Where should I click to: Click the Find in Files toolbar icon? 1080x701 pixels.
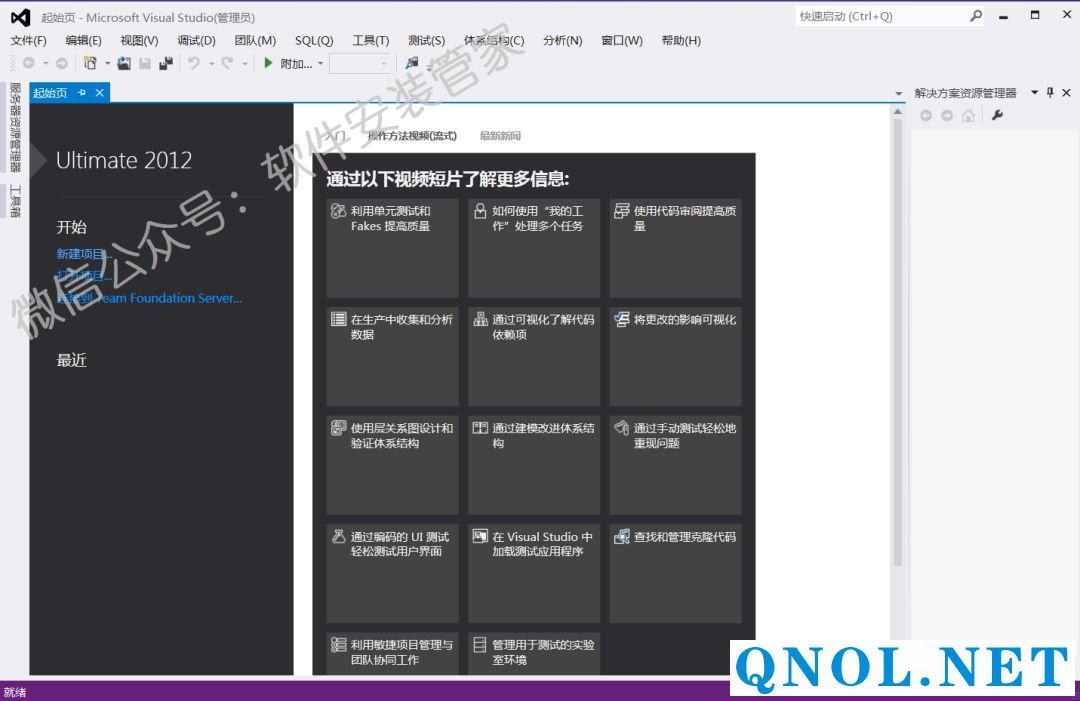tap(412, 63)
